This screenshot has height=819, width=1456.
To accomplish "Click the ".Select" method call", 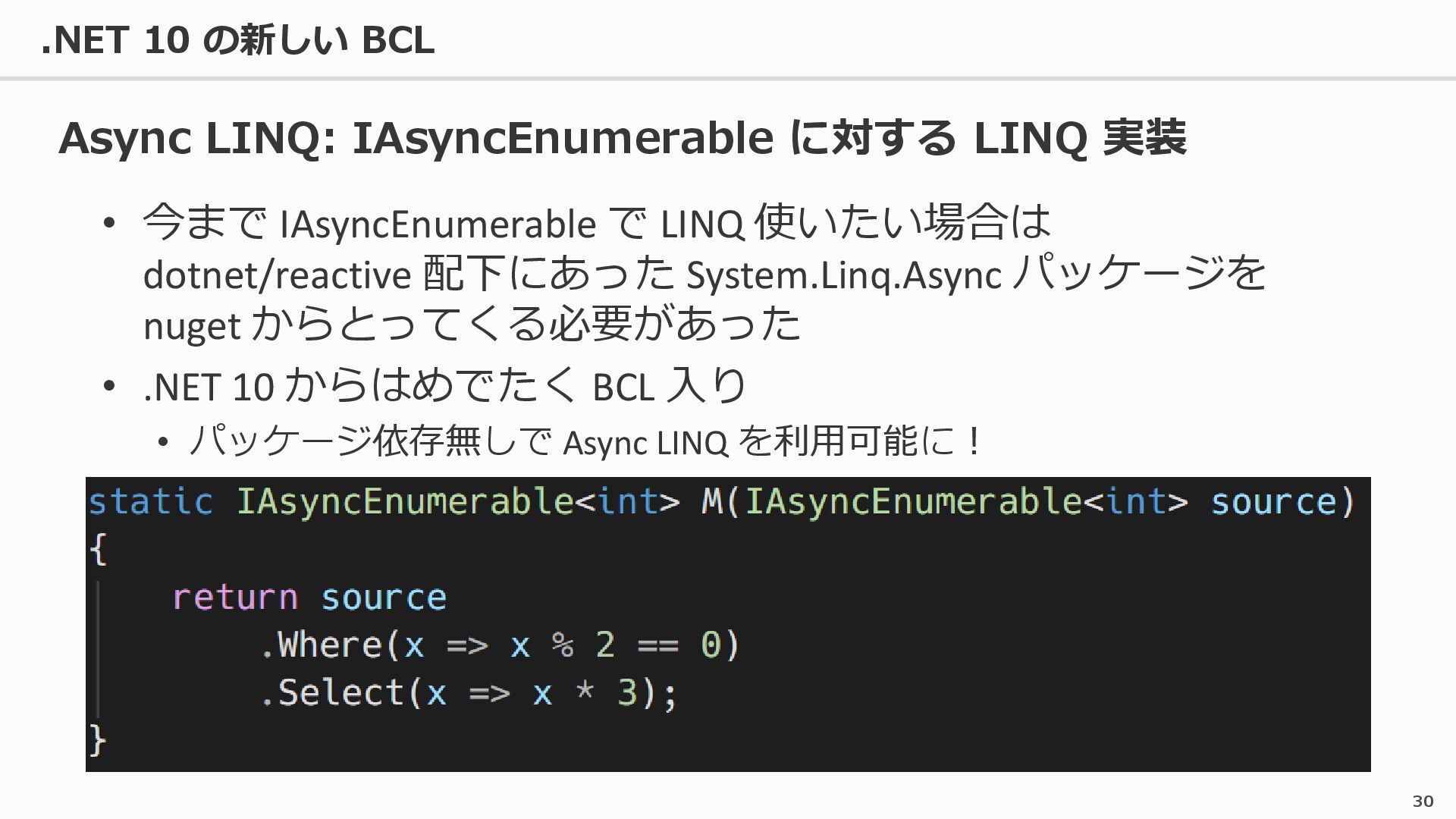I will (x=331, y=692).
